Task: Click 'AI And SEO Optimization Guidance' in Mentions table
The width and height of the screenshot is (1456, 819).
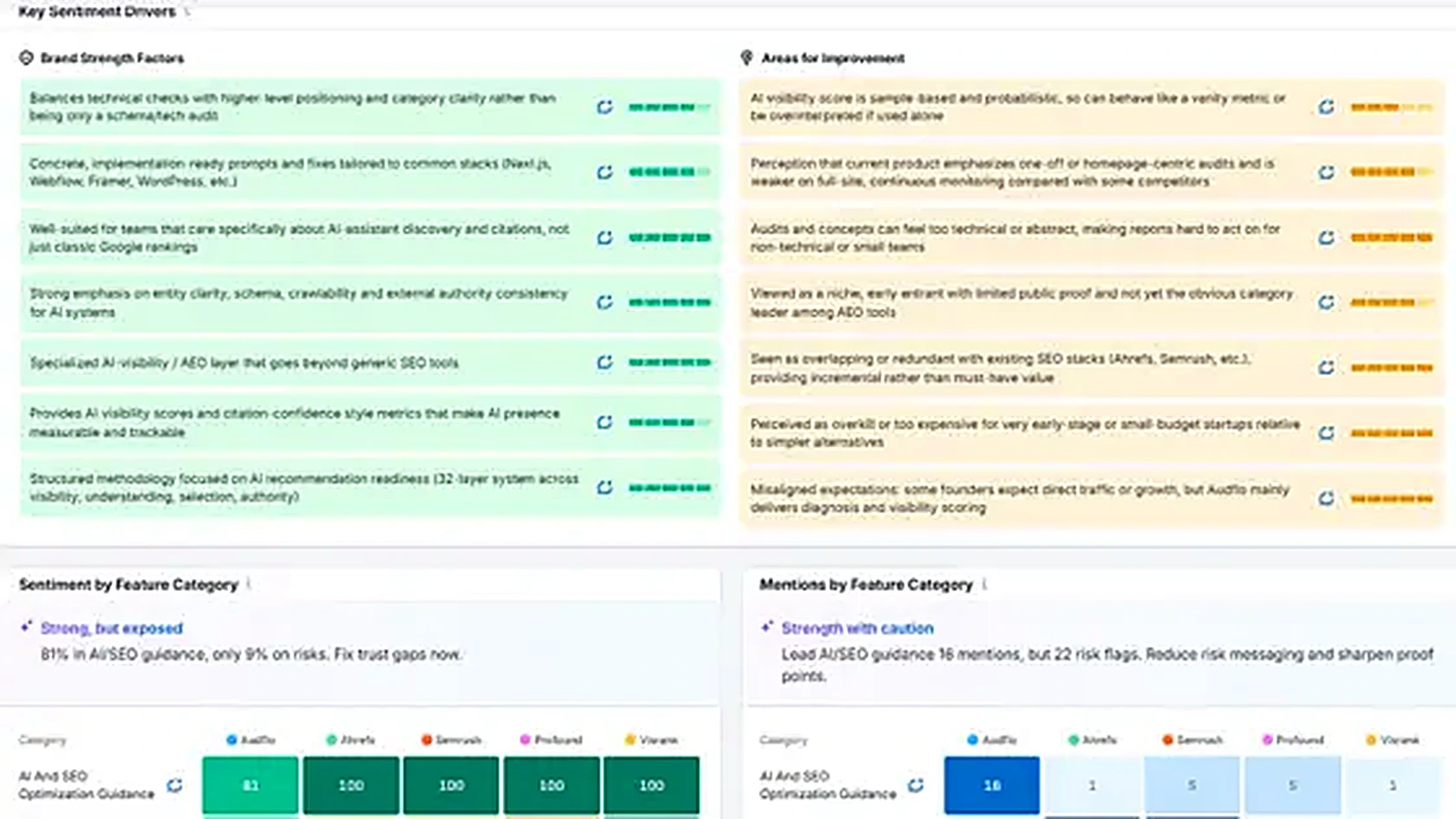Action: tap(828, 785)
